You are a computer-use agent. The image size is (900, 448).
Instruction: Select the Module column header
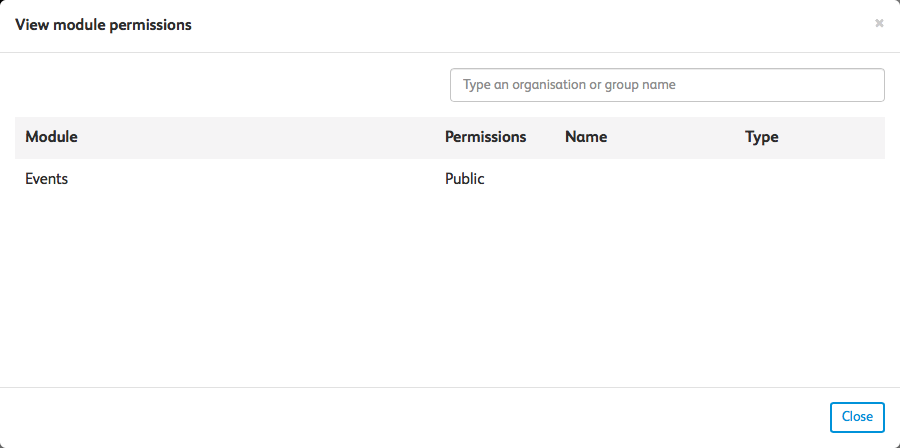pyautogui.click(x=51, y=137)
